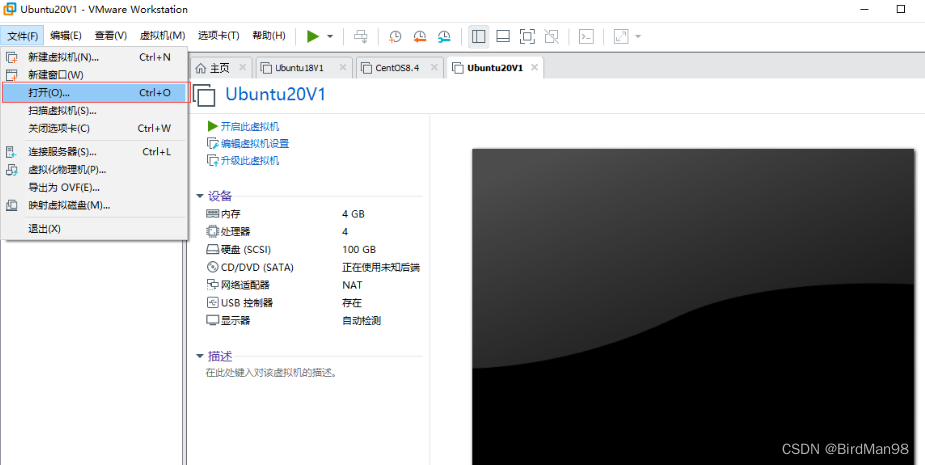Select the USB 控制器 device row
This screenshot has height=465, width=925.
click(313, 303)
